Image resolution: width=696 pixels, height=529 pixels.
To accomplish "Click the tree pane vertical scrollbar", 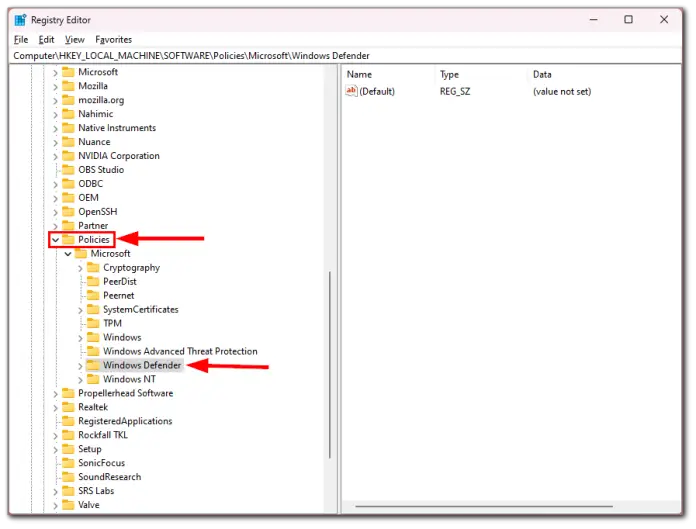I will coord(330,365).
